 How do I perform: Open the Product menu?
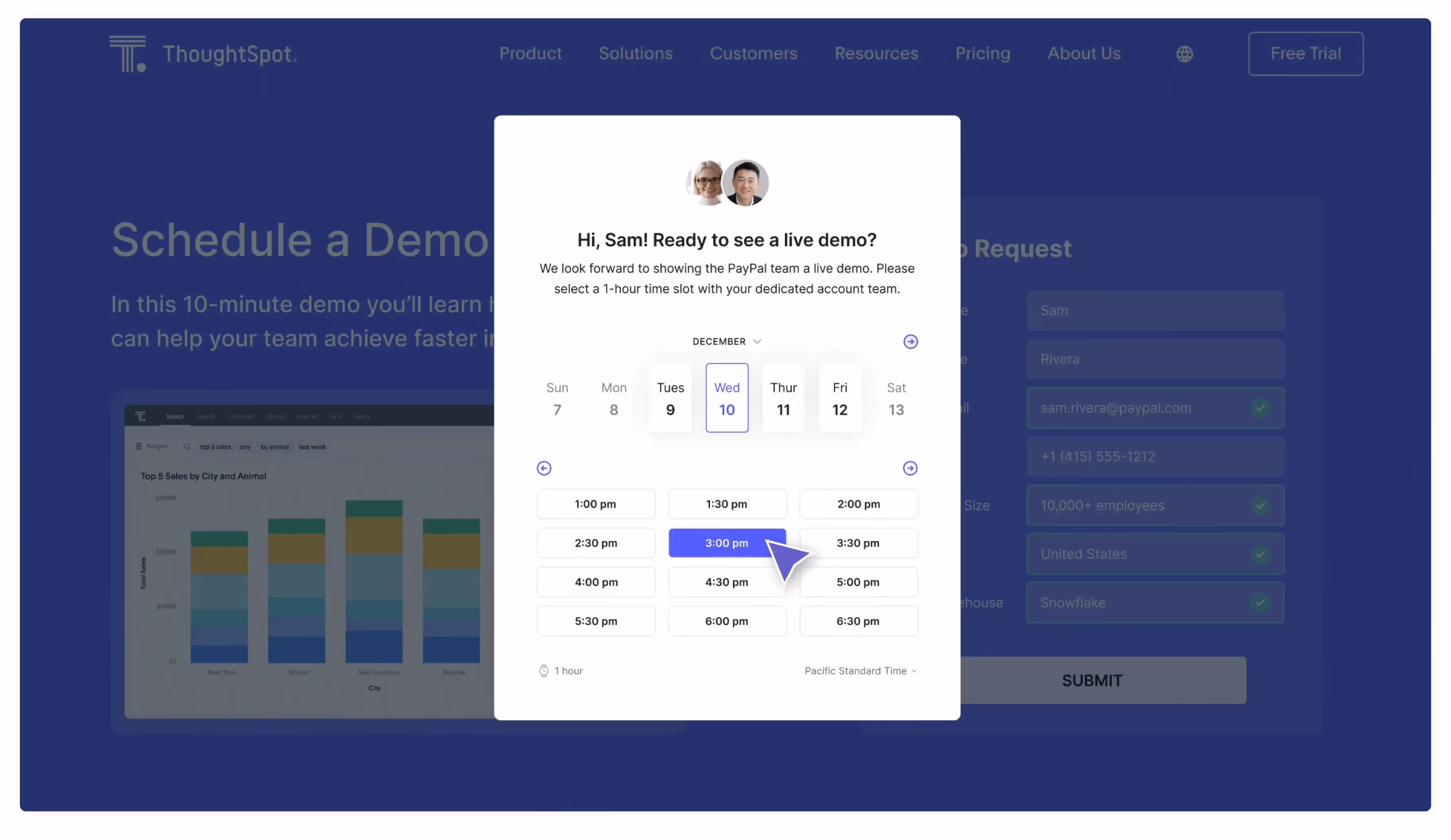coord(530,54)
